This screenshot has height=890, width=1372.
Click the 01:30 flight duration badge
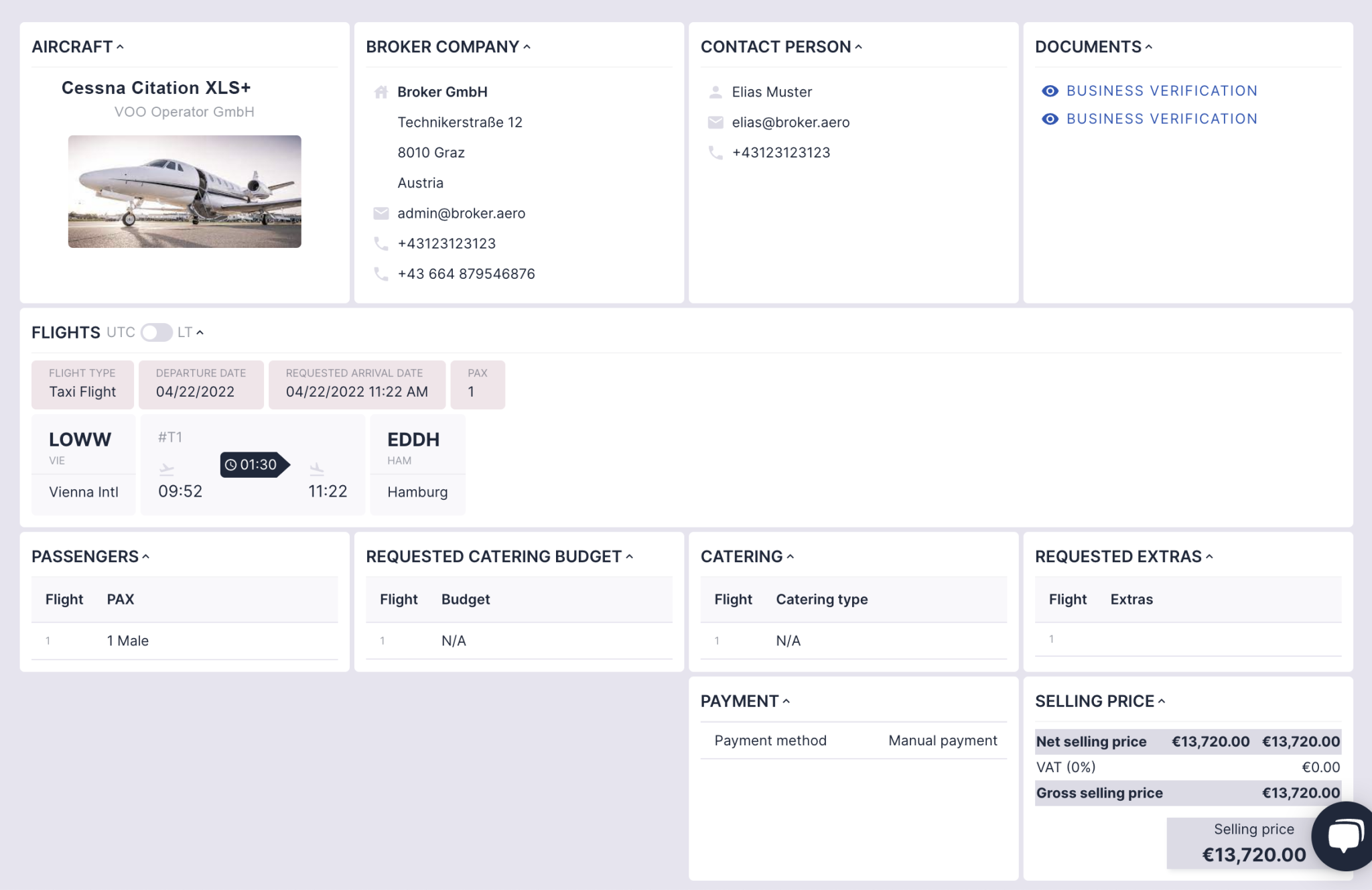(x=253, y=464)
